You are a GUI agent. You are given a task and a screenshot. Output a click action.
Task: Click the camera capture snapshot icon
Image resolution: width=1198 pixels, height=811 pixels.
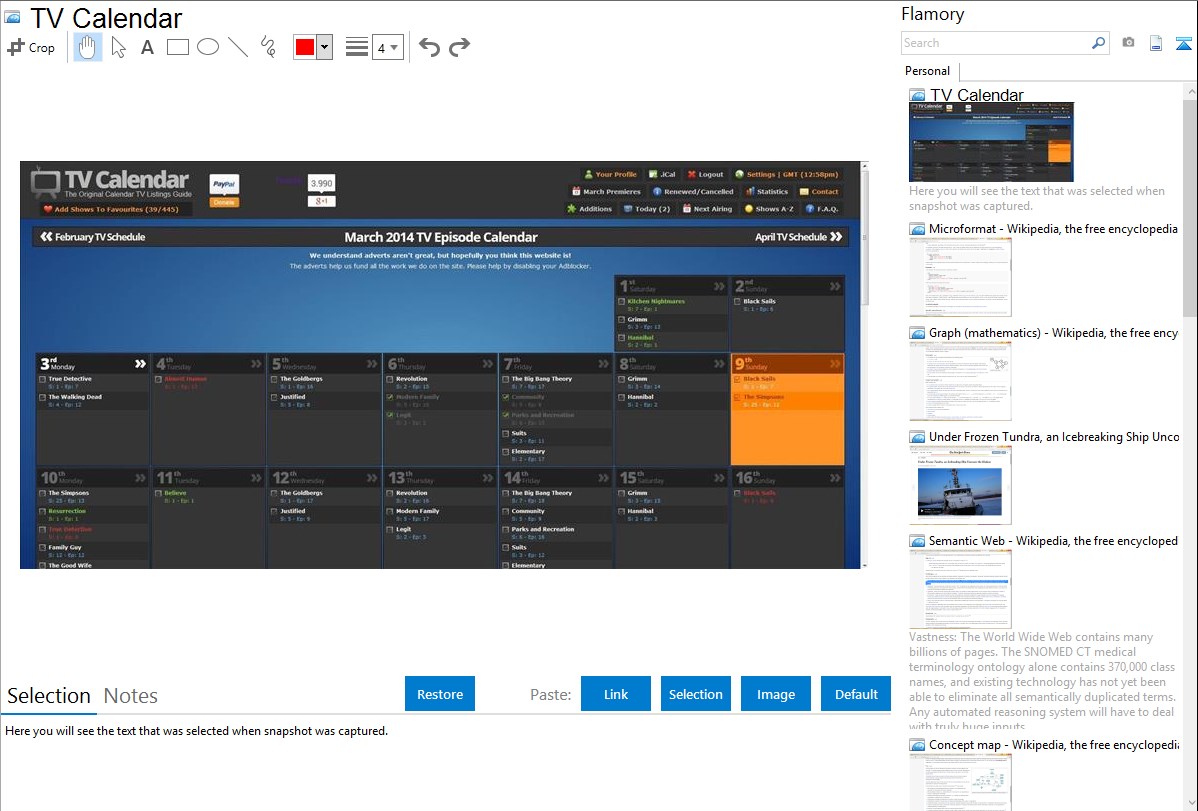pyautogui.click(x=1128, y=43)
